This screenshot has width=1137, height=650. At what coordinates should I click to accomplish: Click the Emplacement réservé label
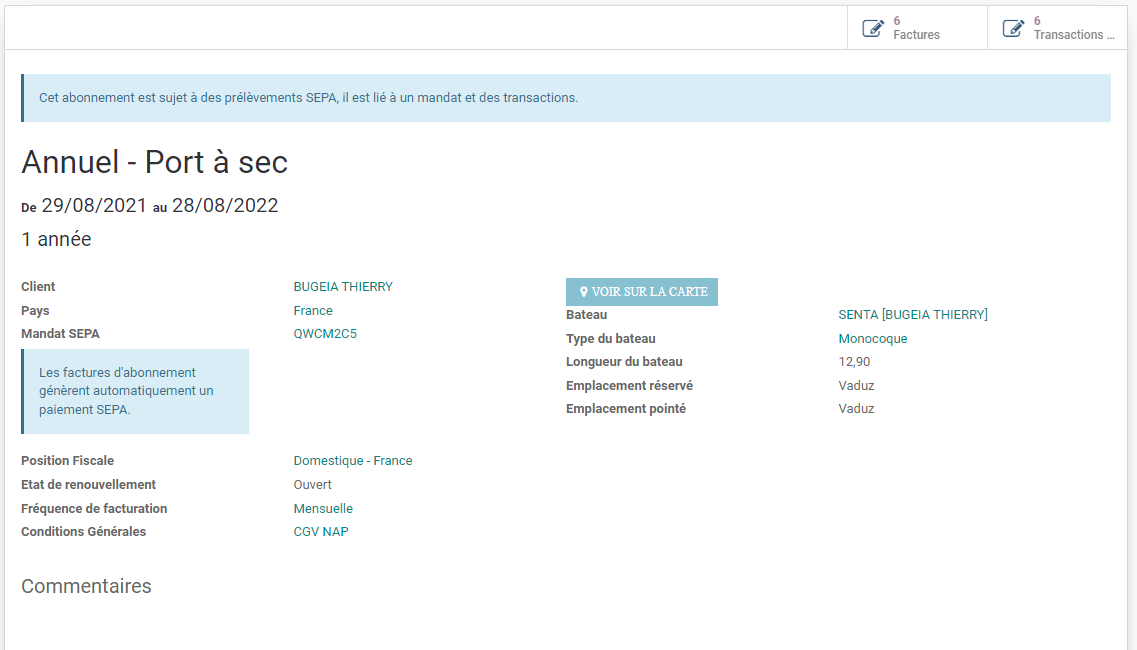tap(629, 385)
